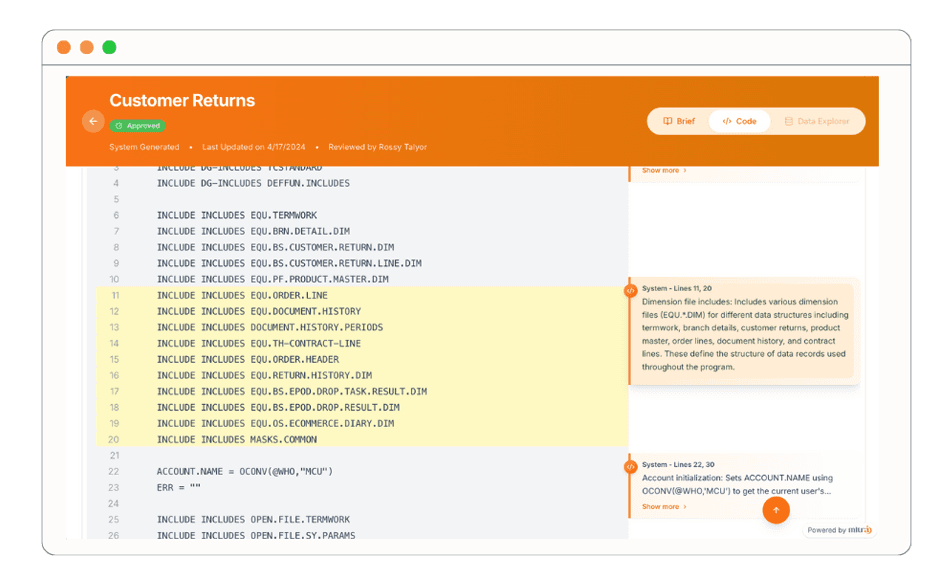Click line EQU.ORDER.HEADER

click(248, 359)
